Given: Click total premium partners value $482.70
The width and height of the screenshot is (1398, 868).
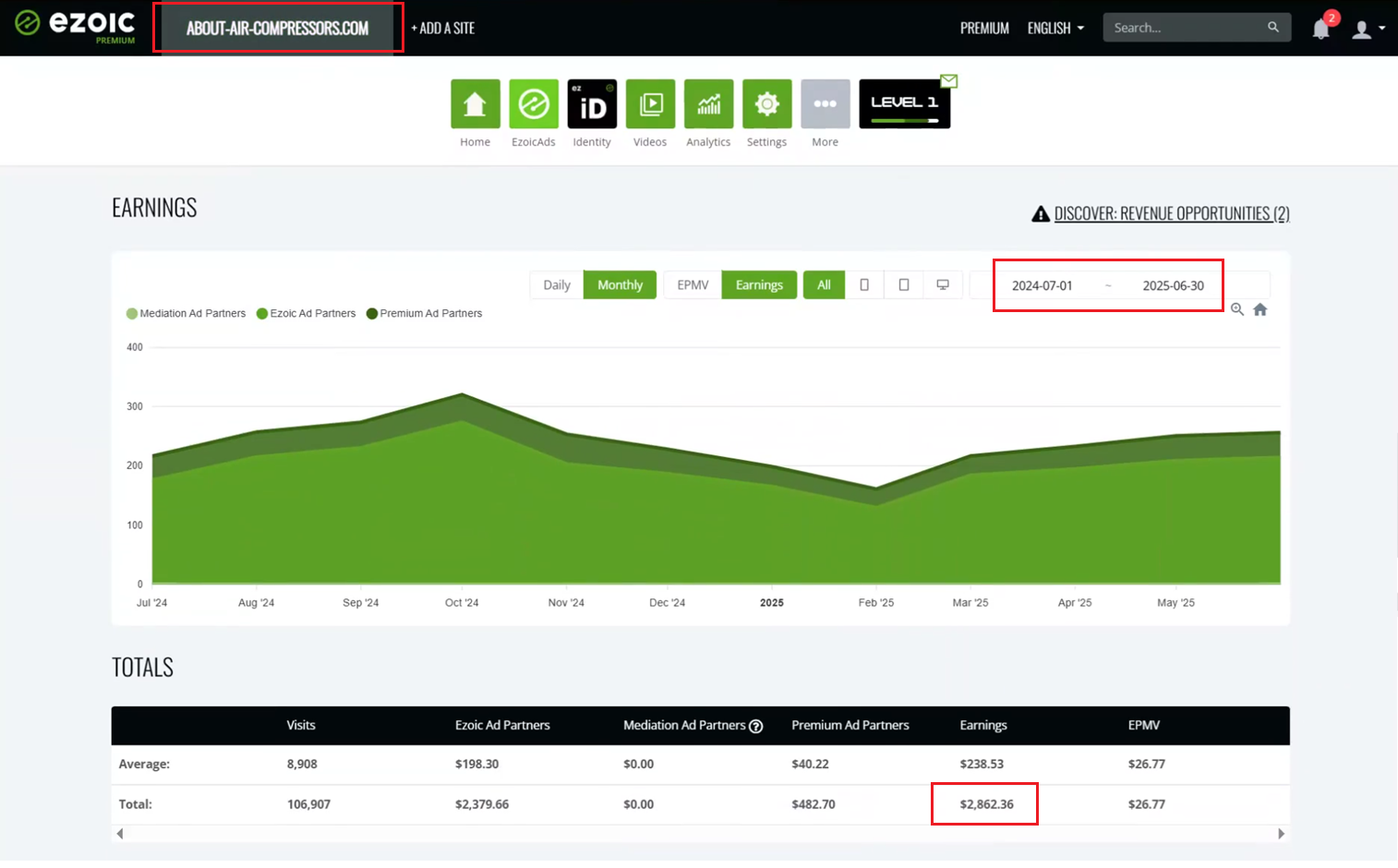Looking at the screenshot, I should [x=813, y=804].
